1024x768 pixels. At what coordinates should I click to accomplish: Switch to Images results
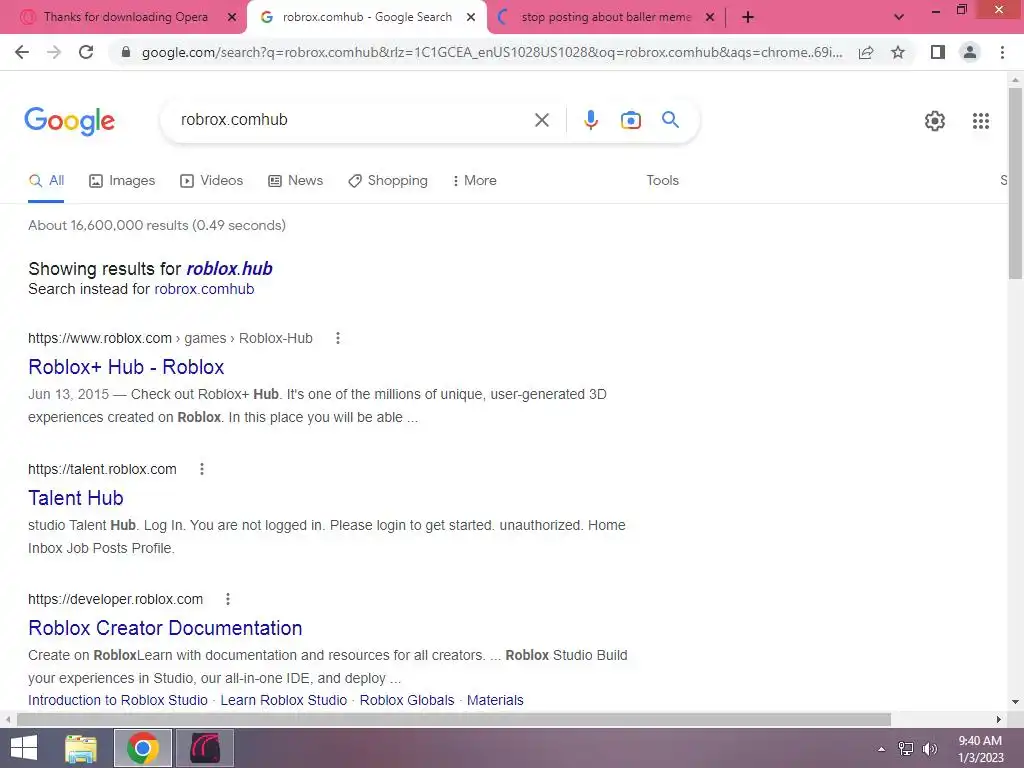click(x=122, y=181)
